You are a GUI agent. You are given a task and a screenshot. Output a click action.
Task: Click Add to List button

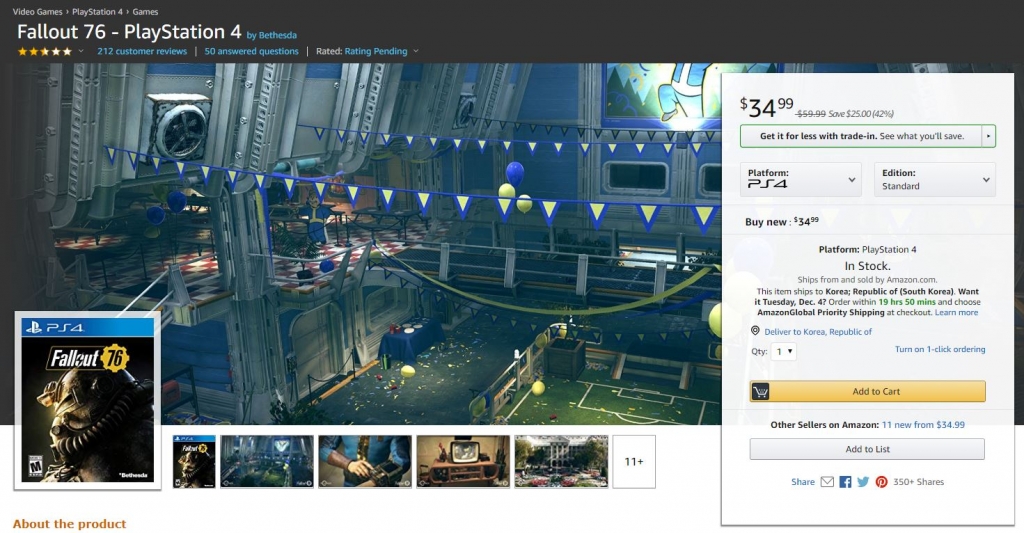coord(867,449)
